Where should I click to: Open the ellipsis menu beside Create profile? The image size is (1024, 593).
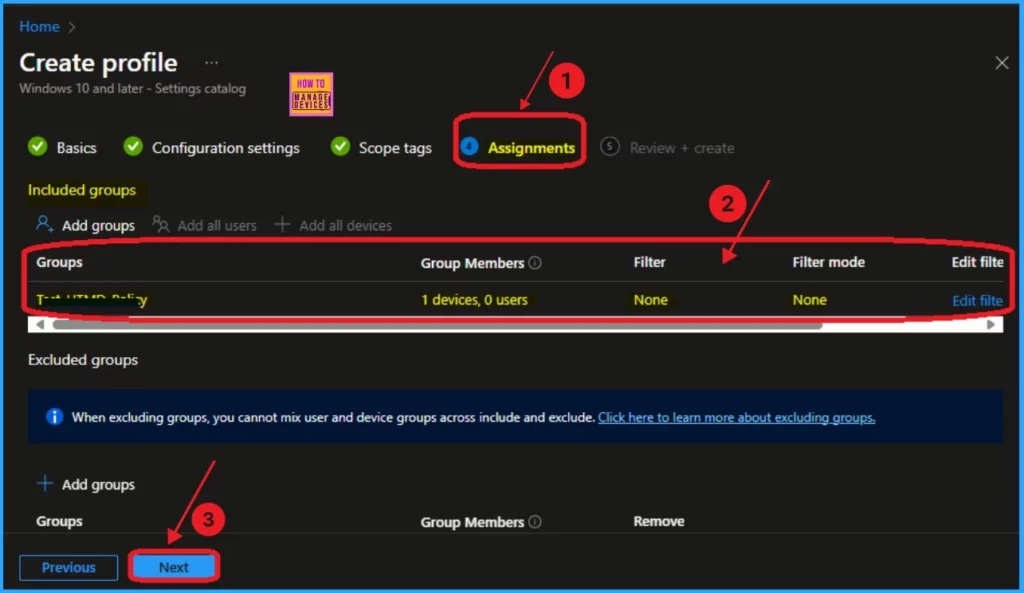[211, 63]
